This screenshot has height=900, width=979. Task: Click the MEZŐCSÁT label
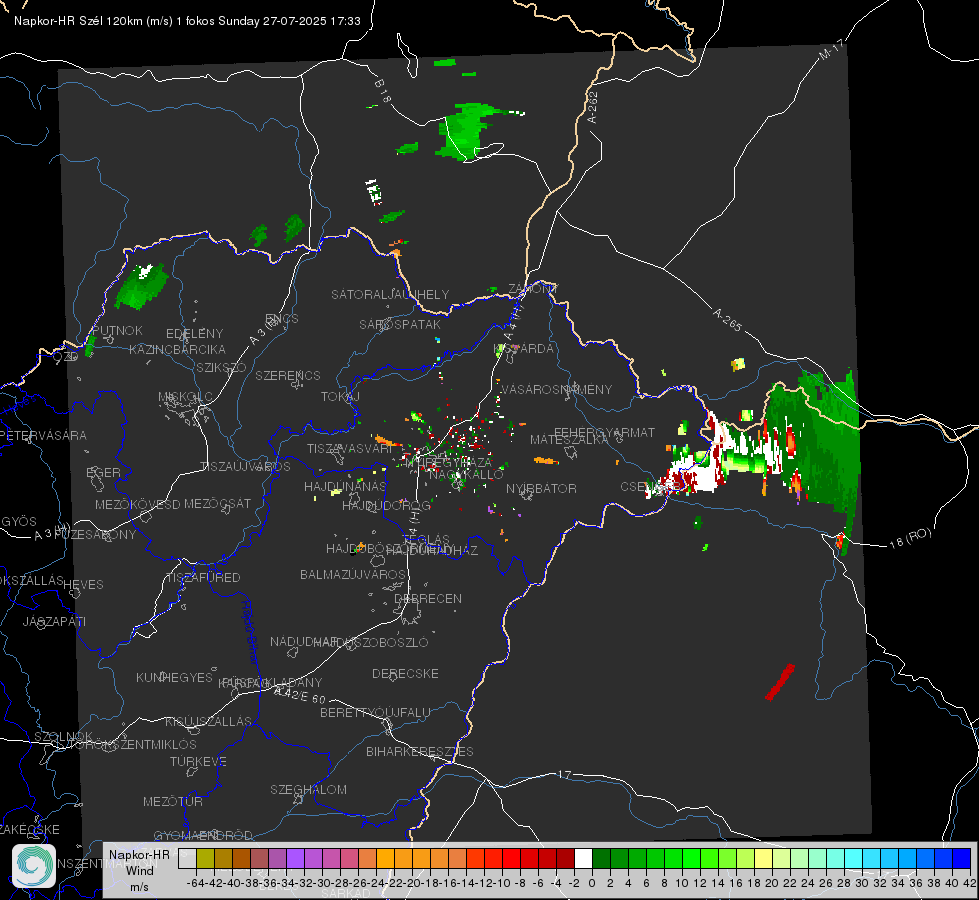pyautogui.click(x=217, y=503)
